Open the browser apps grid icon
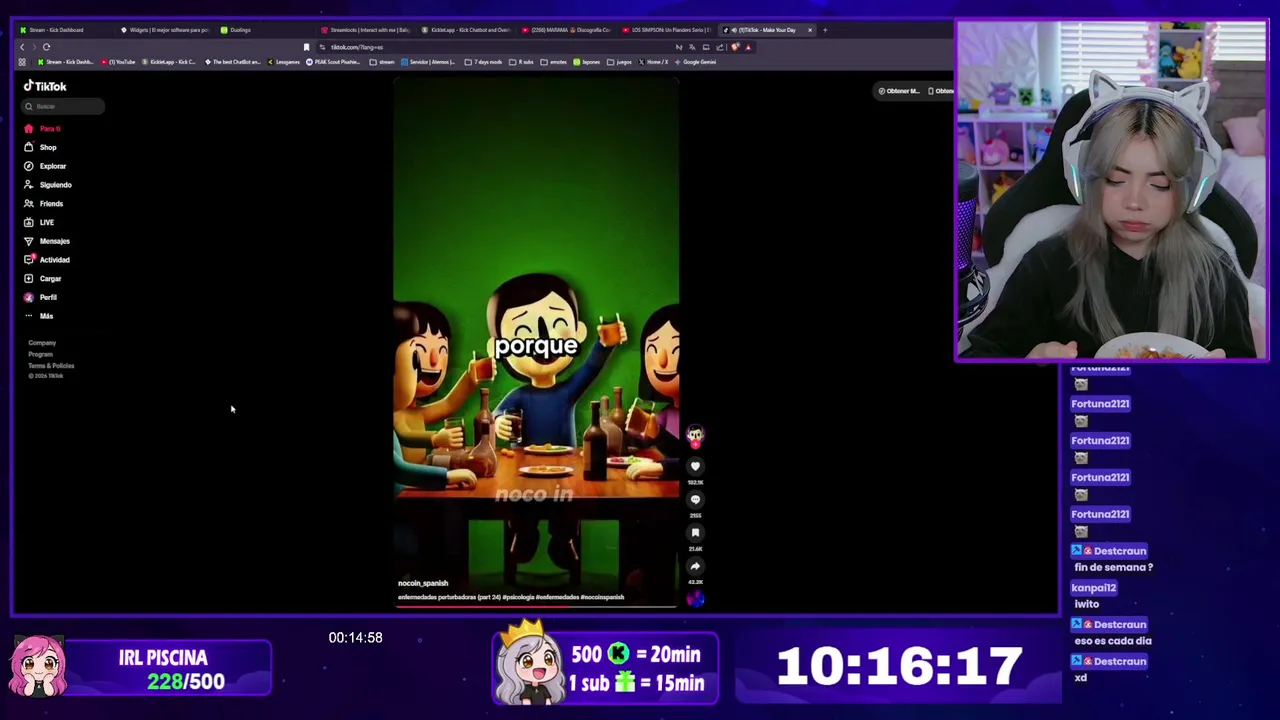The height and width of the screenshot is (720, 1280). [x=22, y=62]
